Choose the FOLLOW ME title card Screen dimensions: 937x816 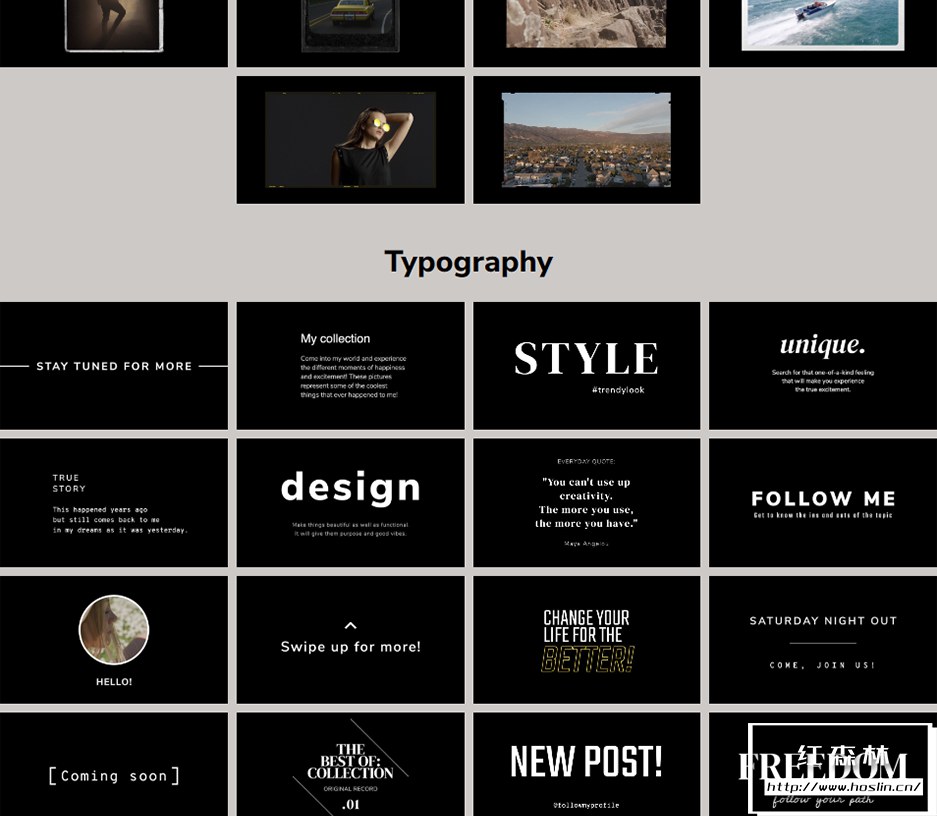click(x=823, y=502)
